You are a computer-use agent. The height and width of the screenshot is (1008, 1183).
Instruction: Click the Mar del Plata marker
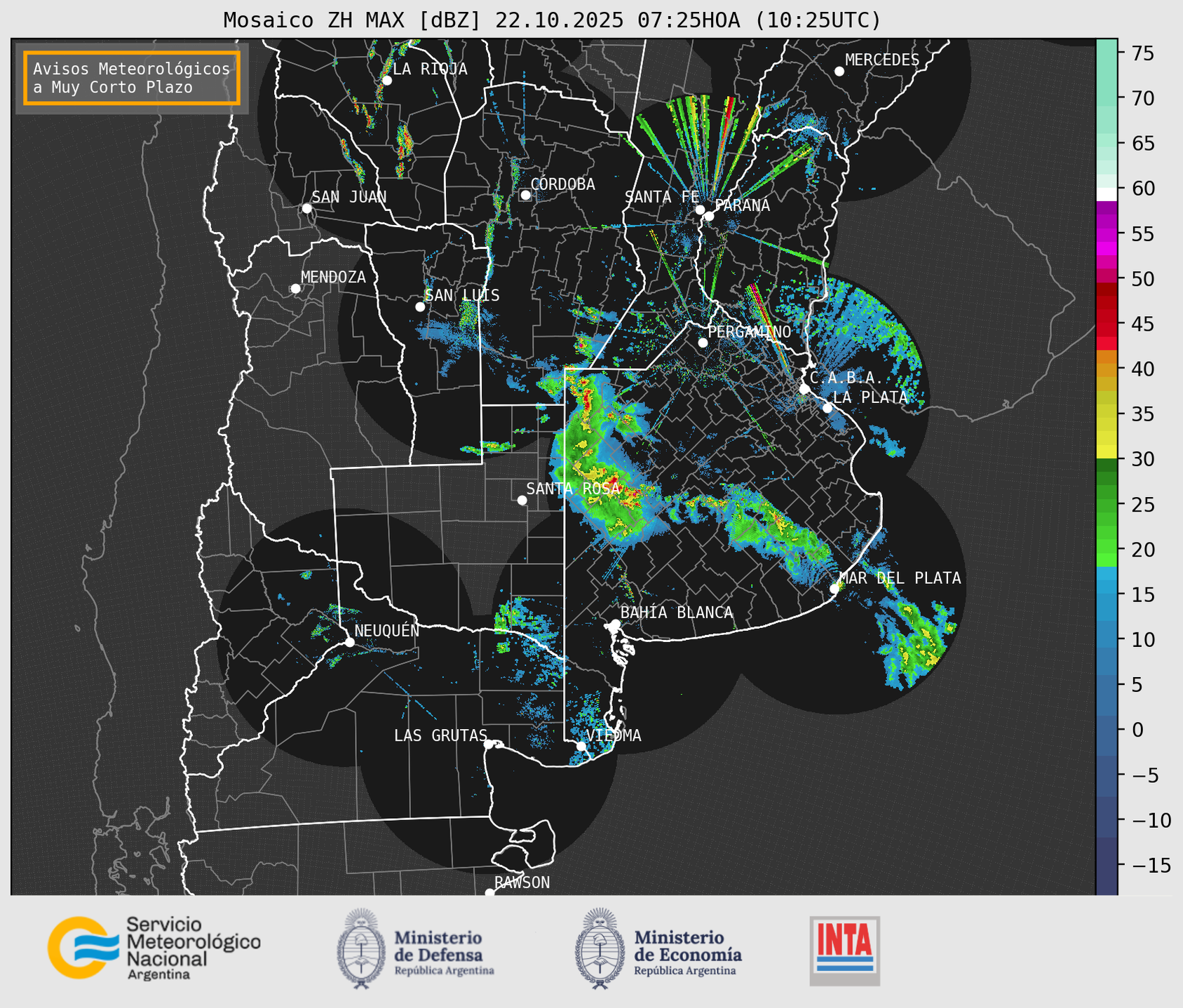click(834, 588)
